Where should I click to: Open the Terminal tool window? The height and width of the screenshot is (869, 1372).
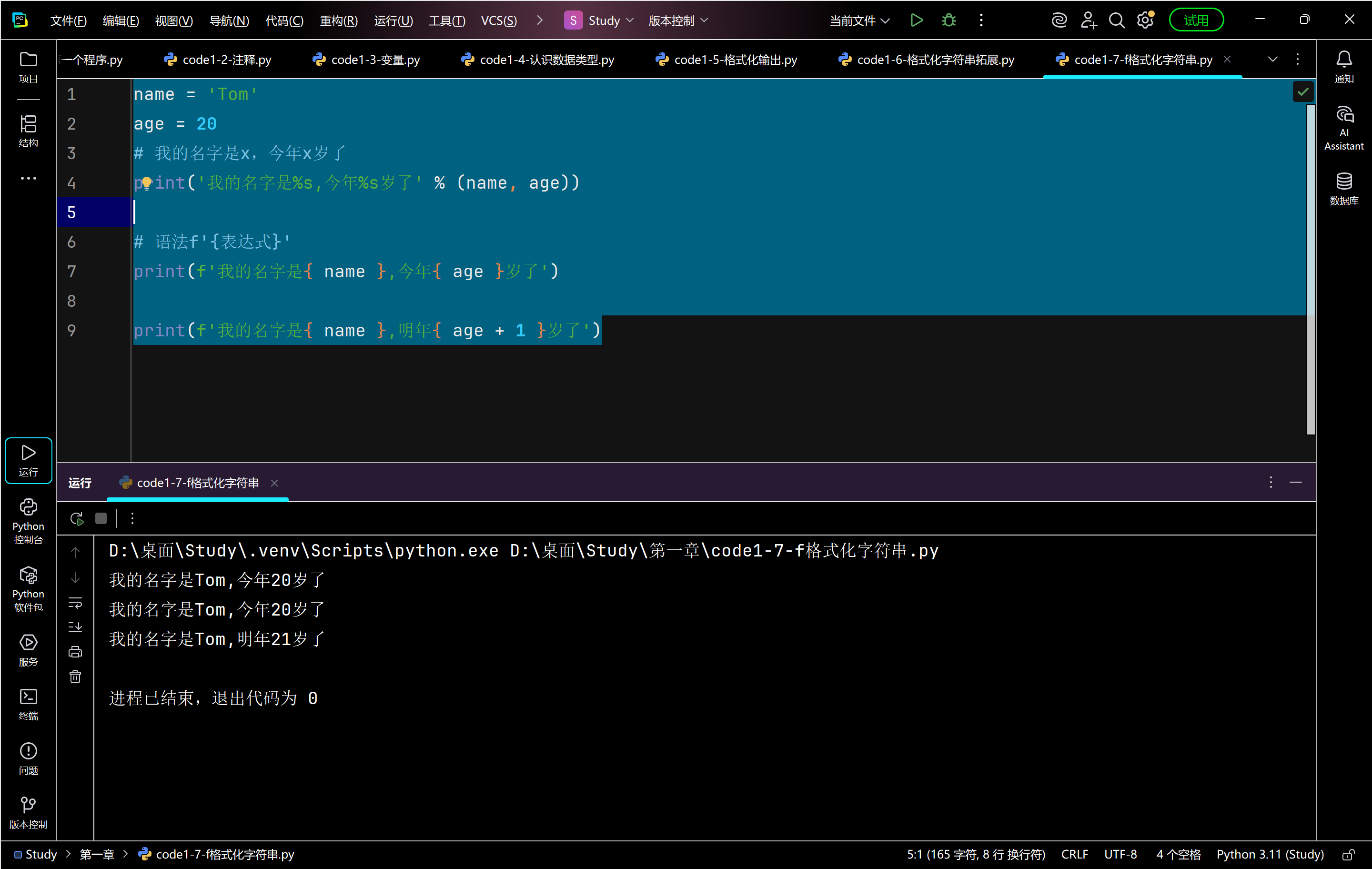click(28, 704)
